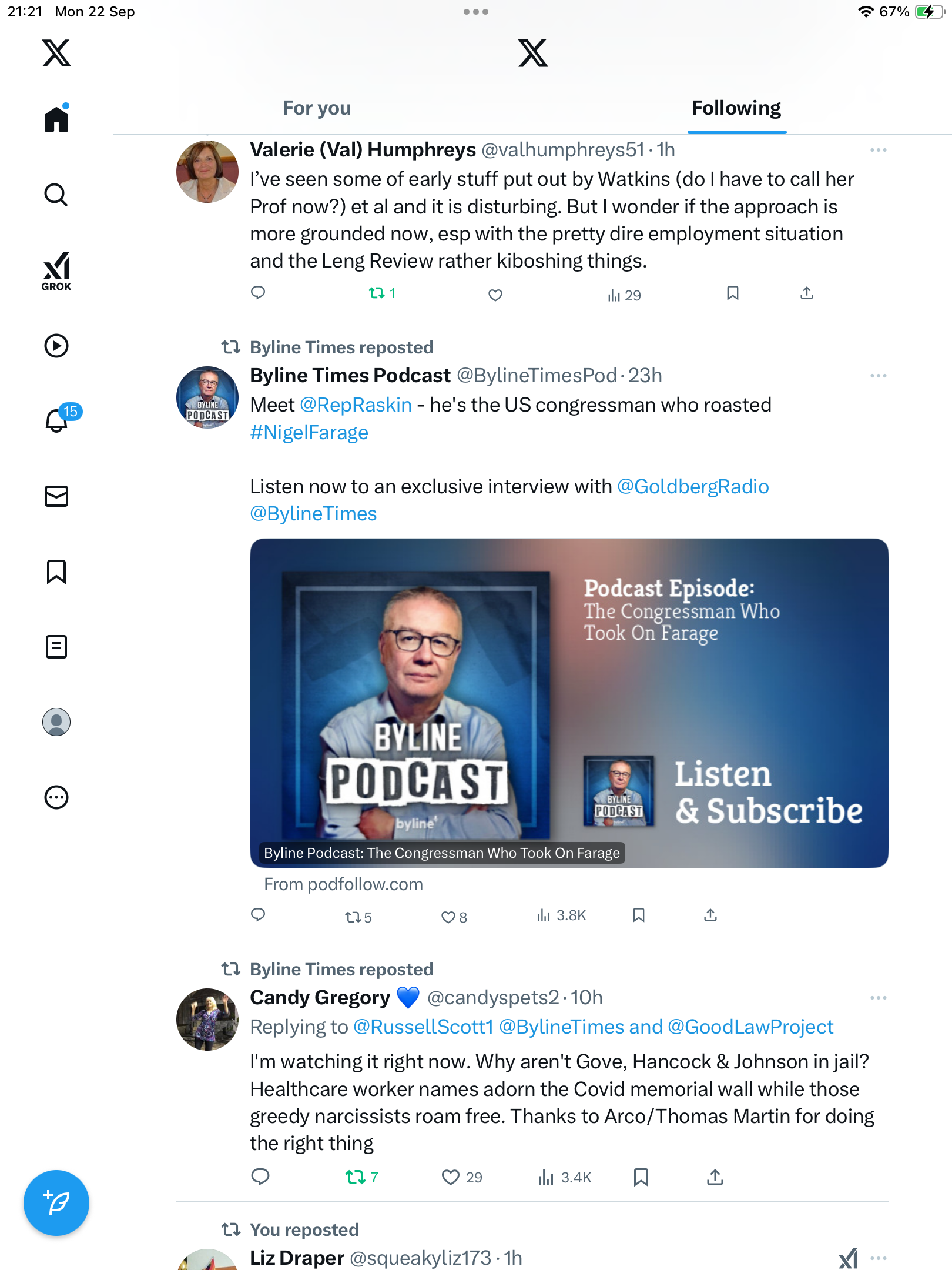This screenshot has height=1270, width=952.
Task: Open the #NigelFarage hashtag
Action: (x=309, y=433)
